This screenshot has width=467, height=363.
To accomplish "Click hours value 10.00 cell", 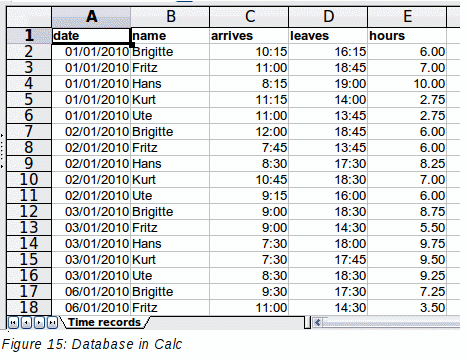I will (407, 84).
